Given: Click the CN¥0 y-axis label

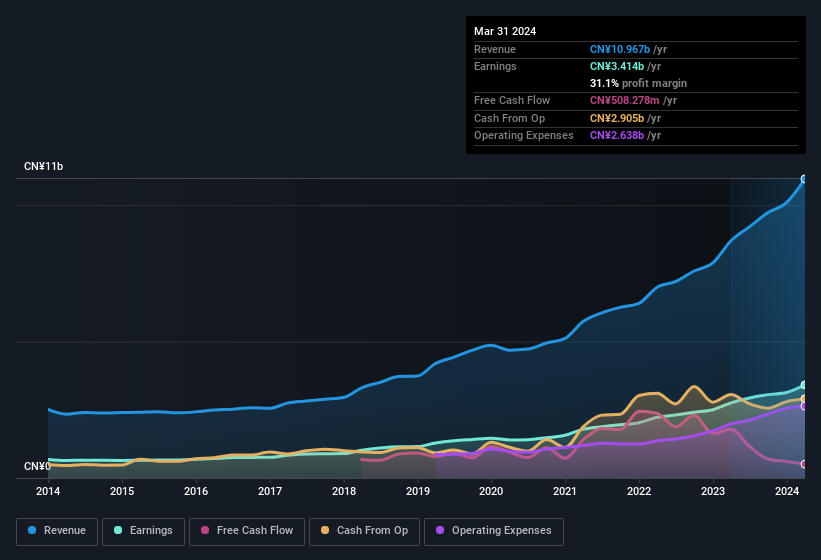Looking at the screenshot, I should [x=37, y=466].
